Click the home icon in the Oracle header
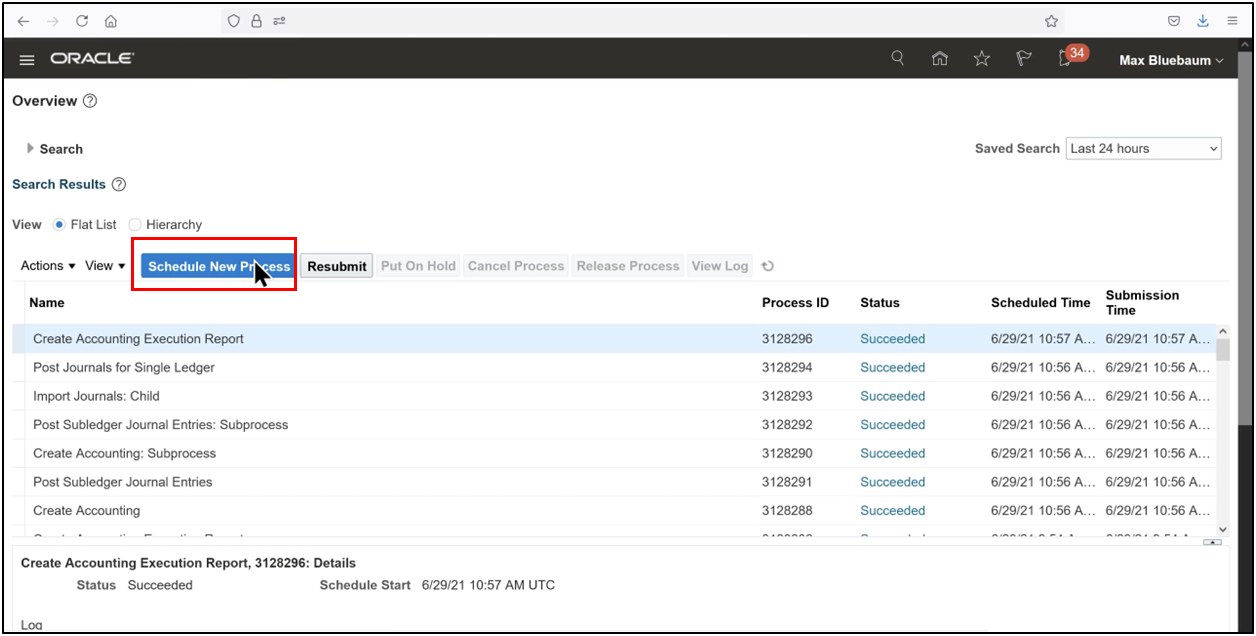 [x=940, y=58]
